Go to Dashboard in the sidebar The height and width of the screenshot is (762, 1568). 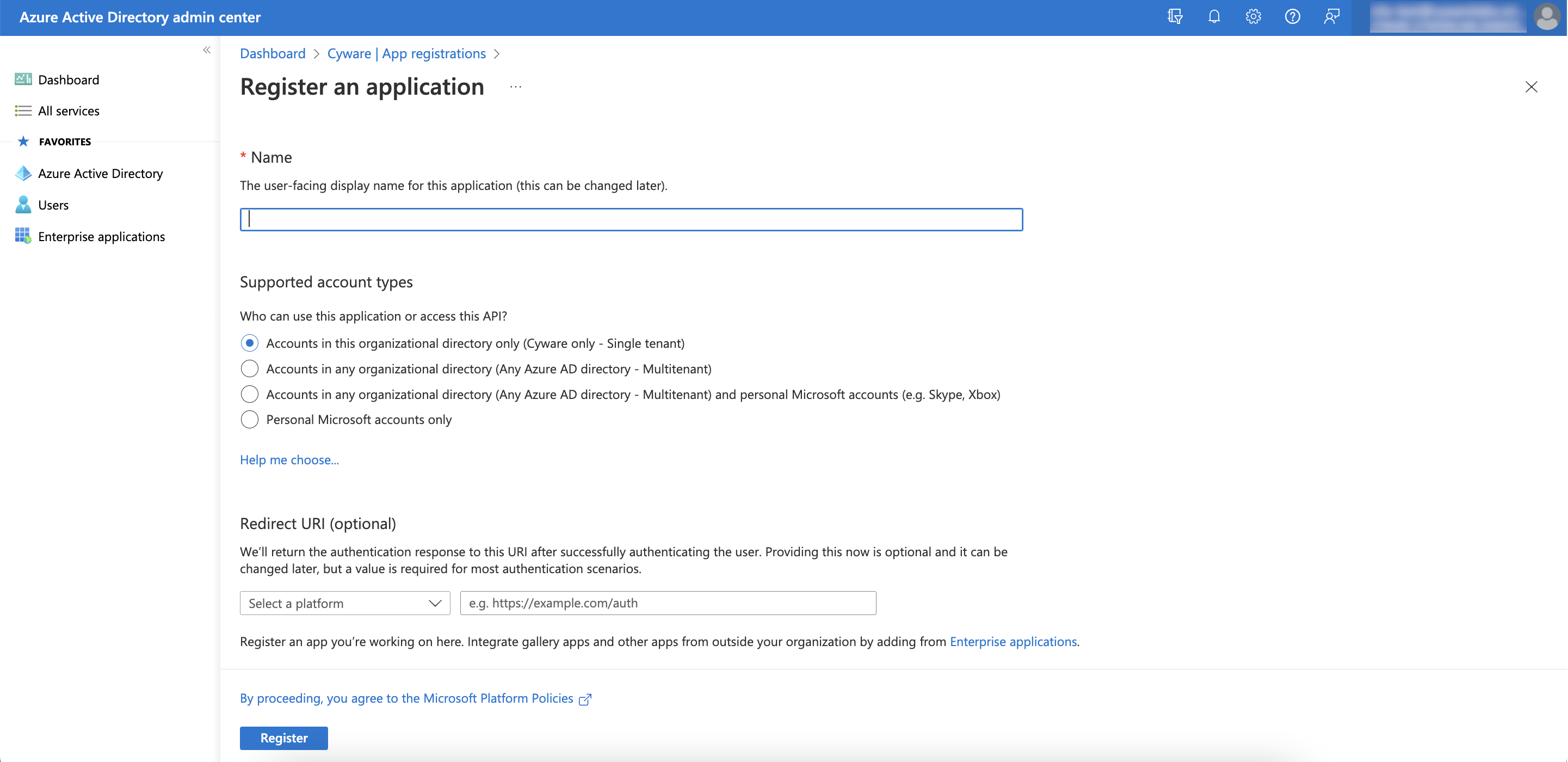(68, 80)
